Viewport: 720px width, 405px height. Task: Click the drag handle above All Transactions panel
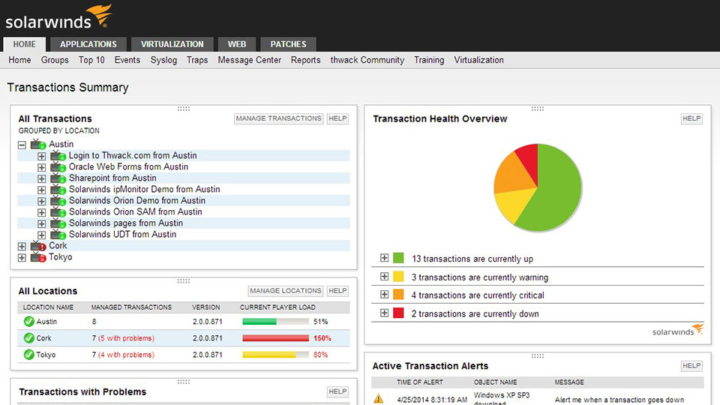184,109
